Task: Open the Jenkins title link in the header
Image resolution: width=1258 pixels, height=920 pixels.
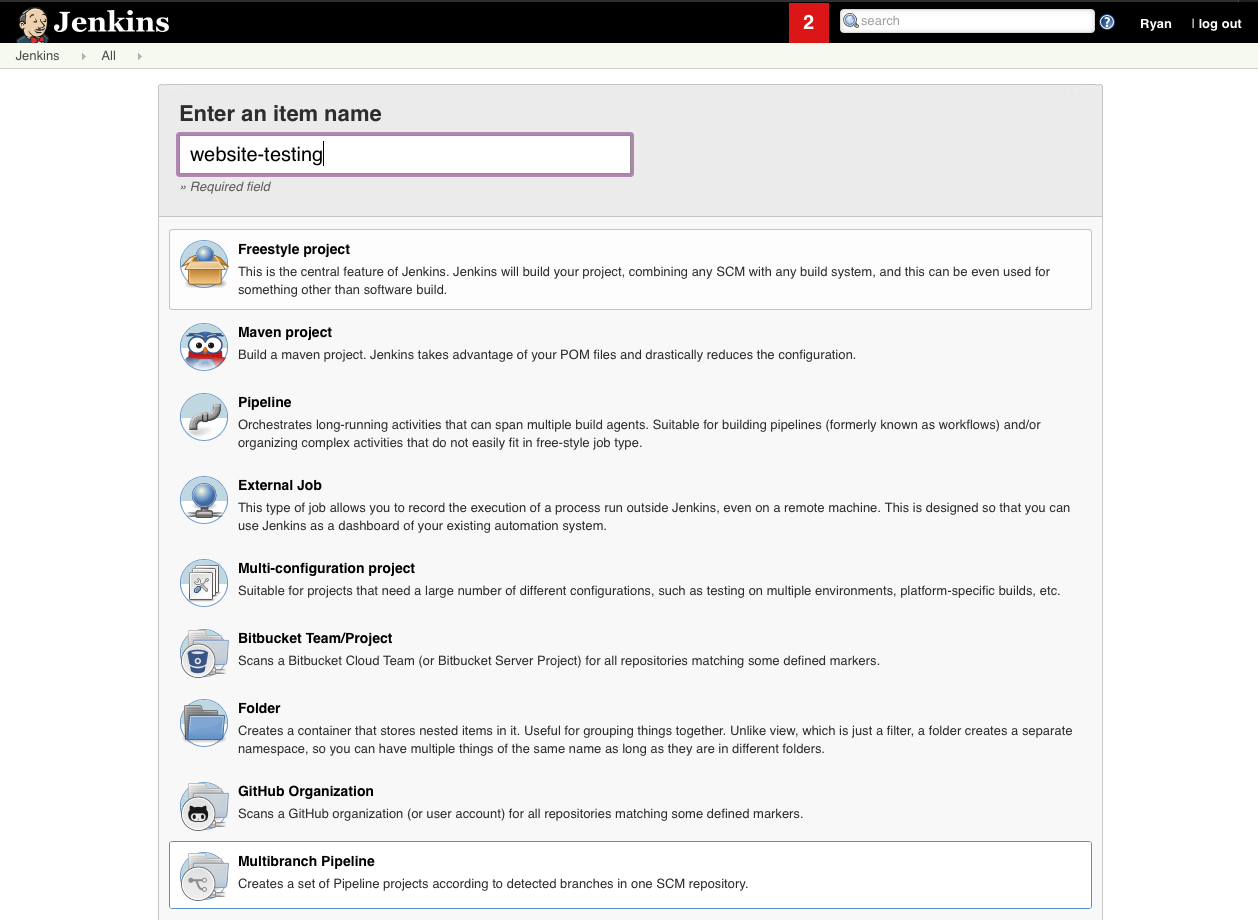Action: point(111,22)
